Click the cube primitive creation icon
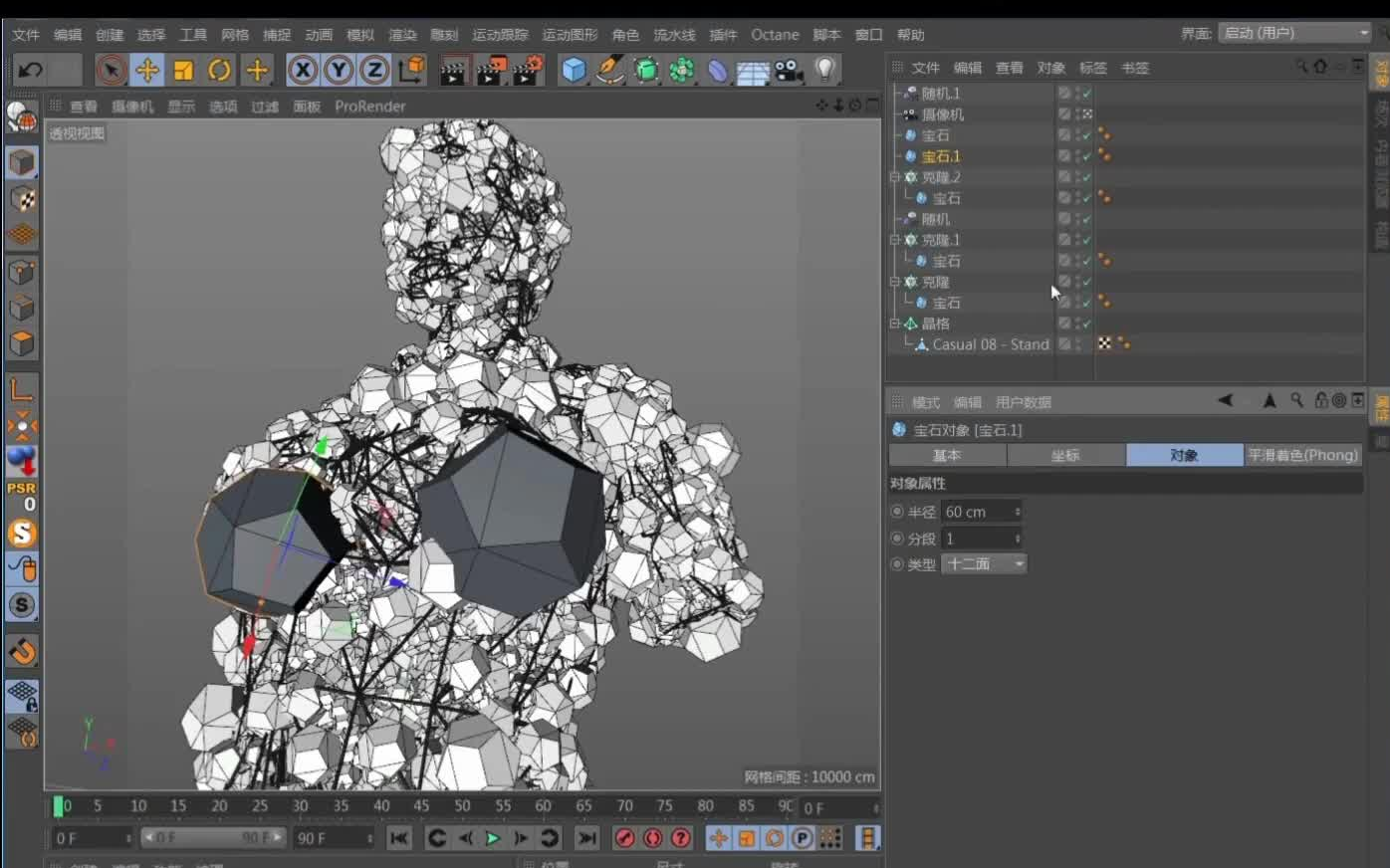The image size is (1390, 868). tap(572, 70)
